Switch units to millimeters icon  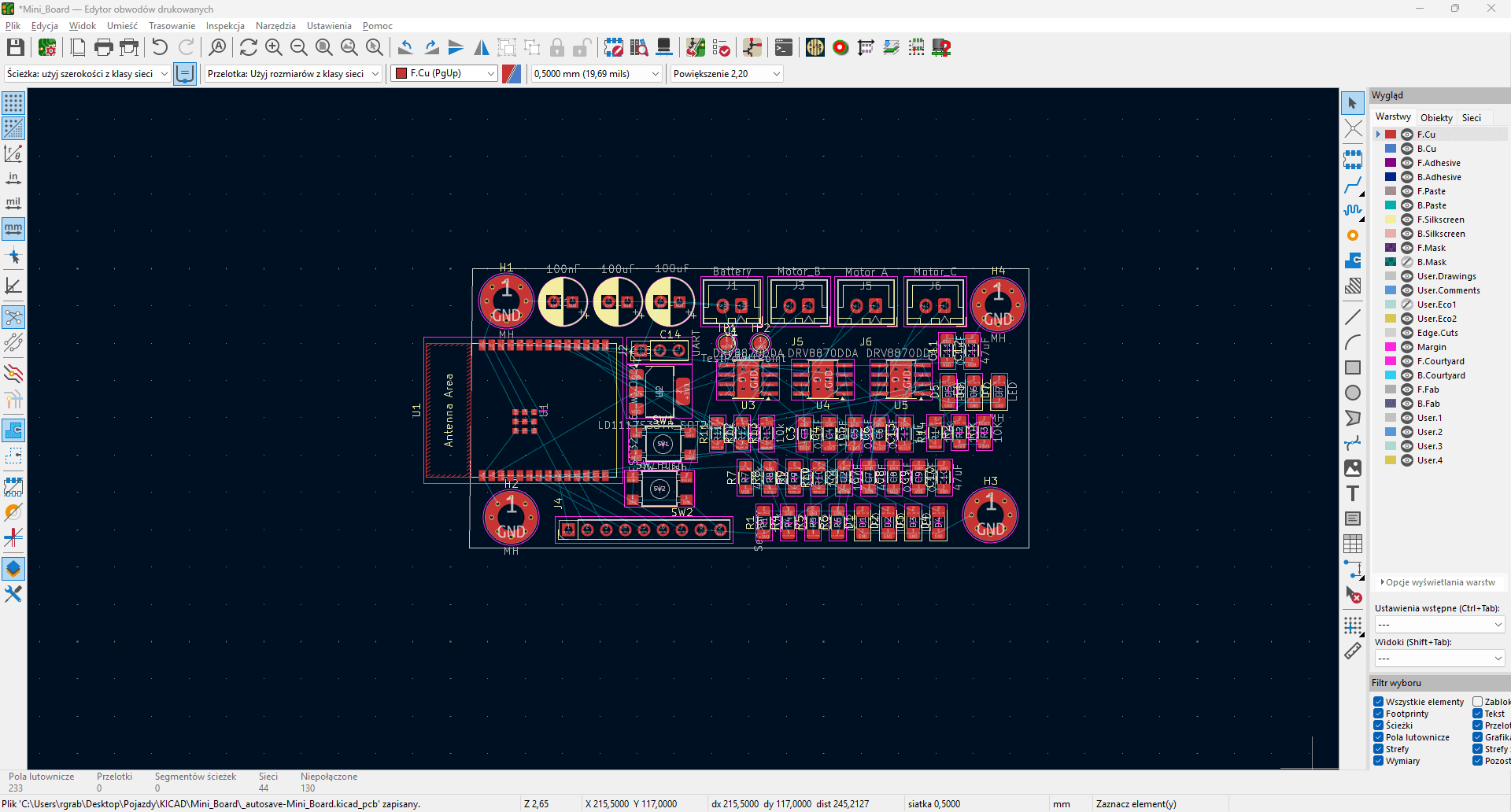13,229
